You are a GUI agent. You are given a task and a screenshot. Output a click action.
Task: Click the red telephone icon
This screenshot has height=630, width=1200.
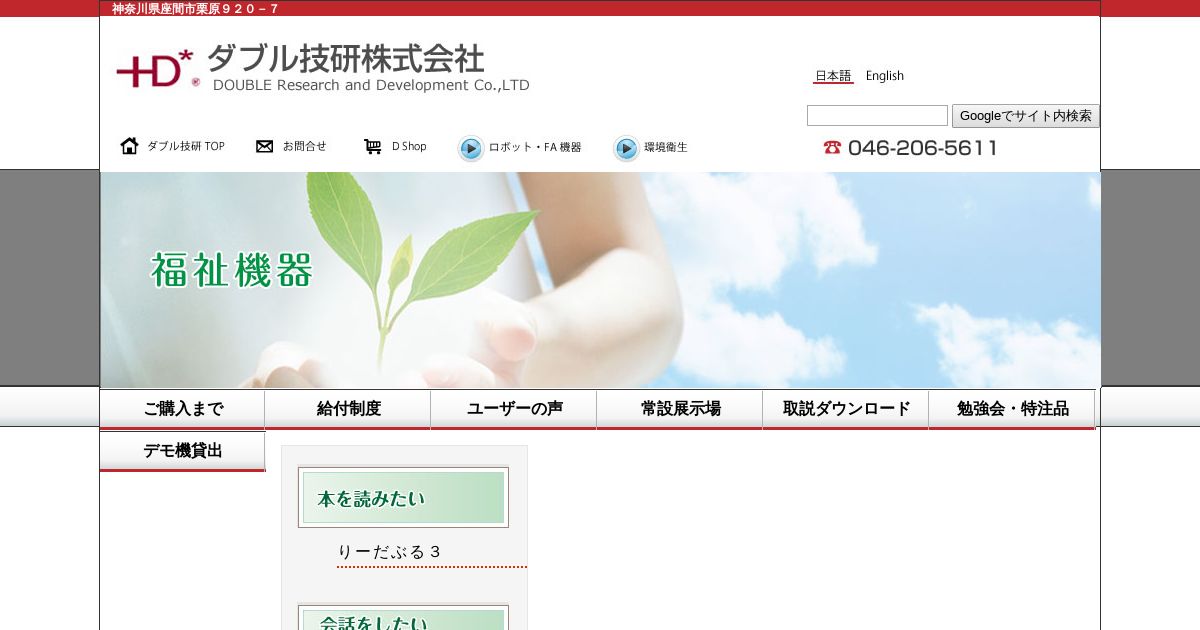point(832,147)
